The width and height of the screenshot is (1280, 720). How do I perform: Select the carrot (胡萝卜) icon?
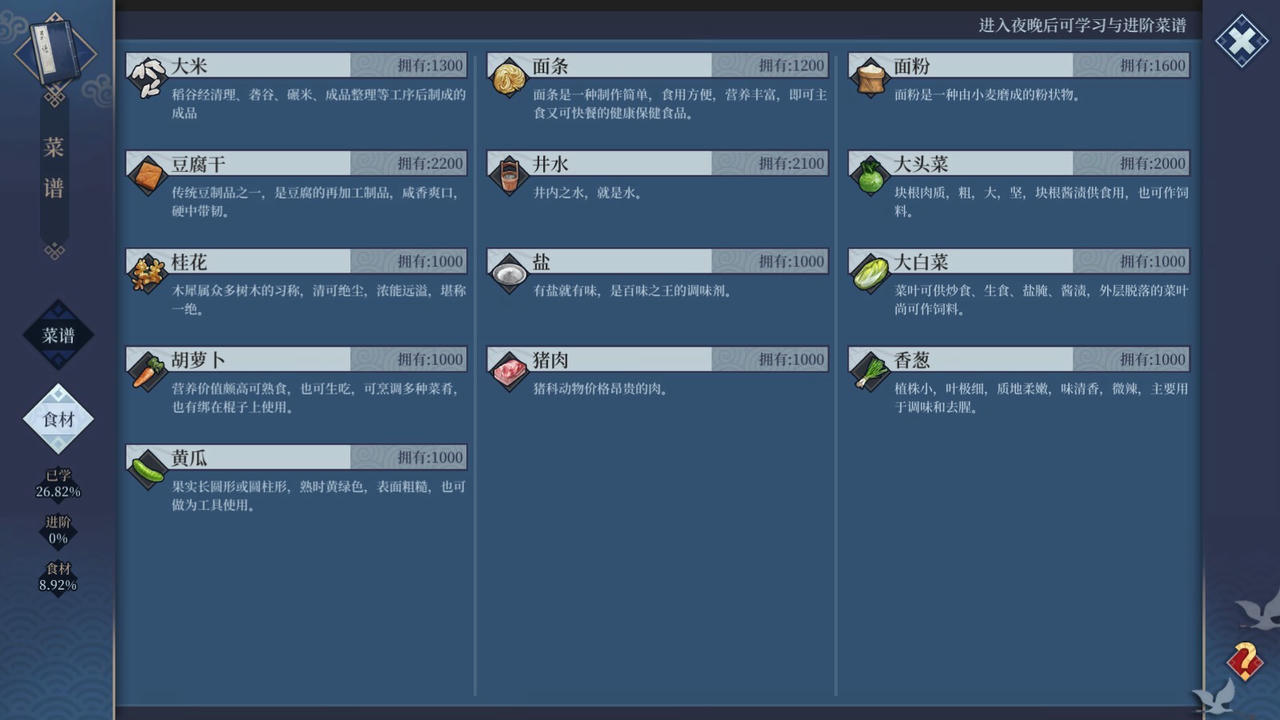click(x=148, y=371)
